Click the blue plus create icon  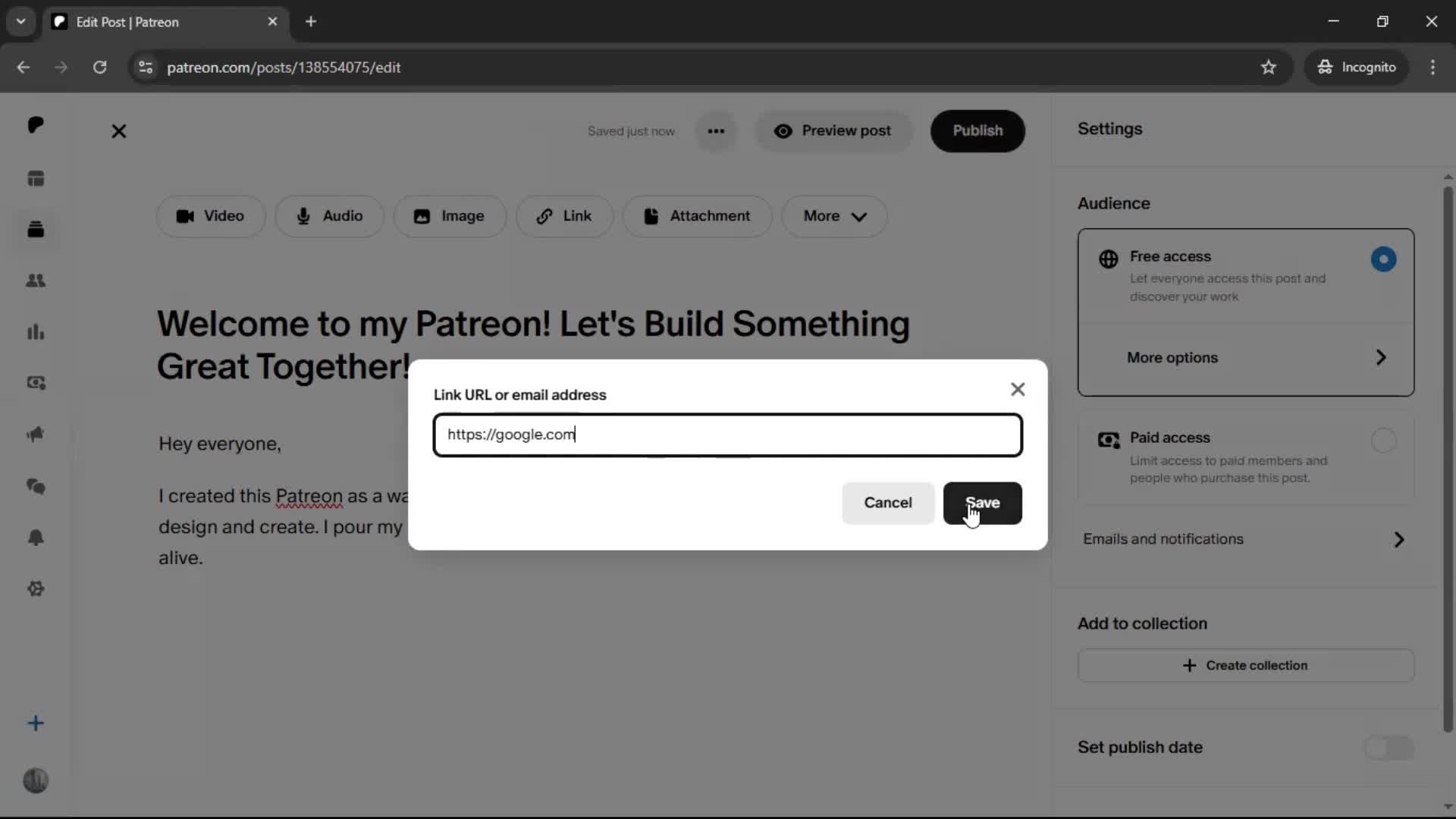tap(36, 723)
